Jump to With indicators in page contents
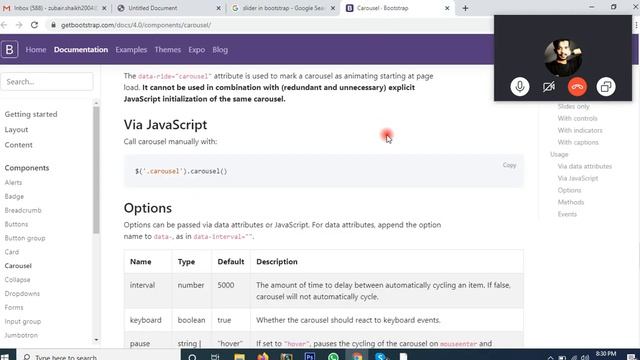The image size is (640, 360). [x=580, y=130]
